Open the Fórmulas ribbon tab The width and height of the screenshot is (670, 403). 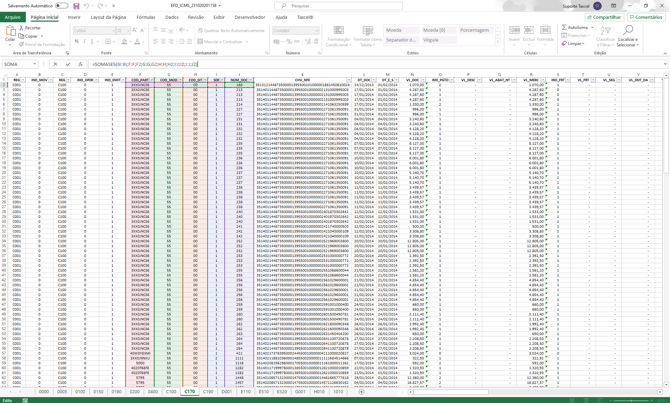pos(146,17)
